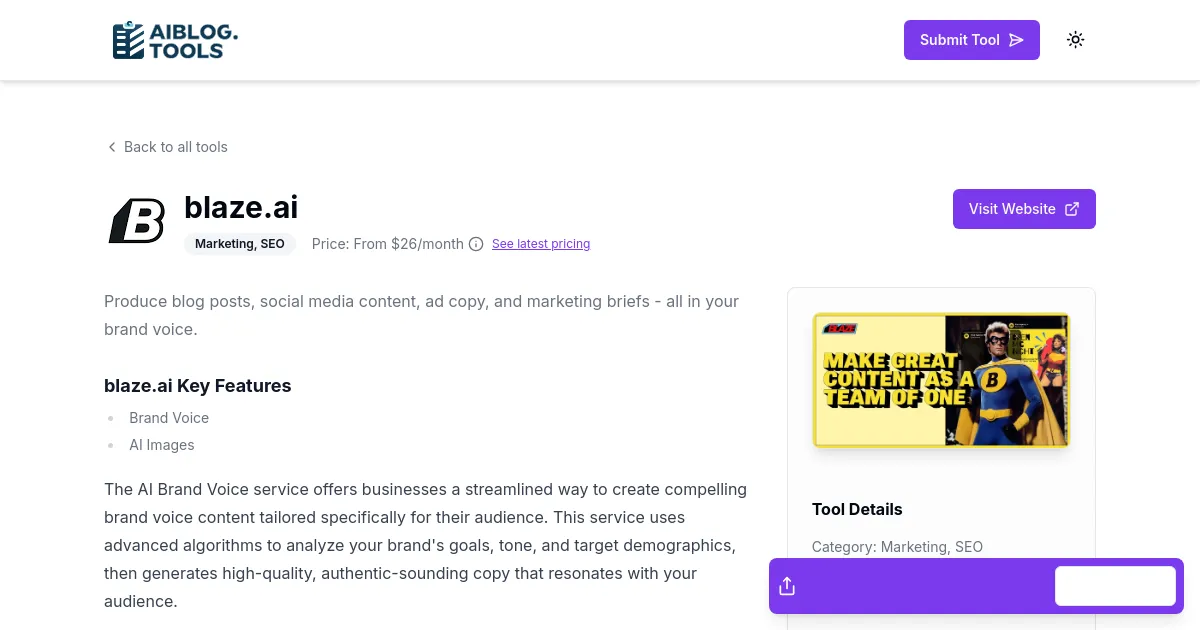1200x630 pixels.
Task: Click the blaze.ai title heading
Action: (241, 207)
